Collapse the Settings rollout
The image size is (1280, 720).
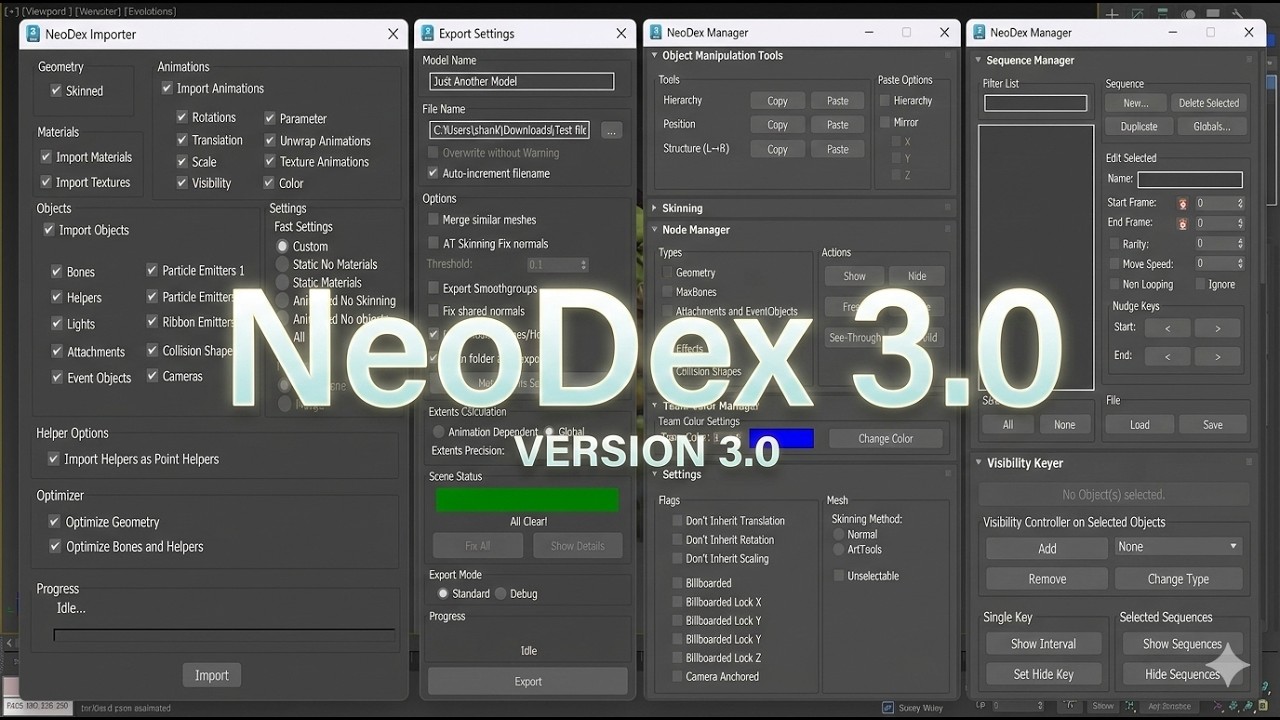(654, 475)
